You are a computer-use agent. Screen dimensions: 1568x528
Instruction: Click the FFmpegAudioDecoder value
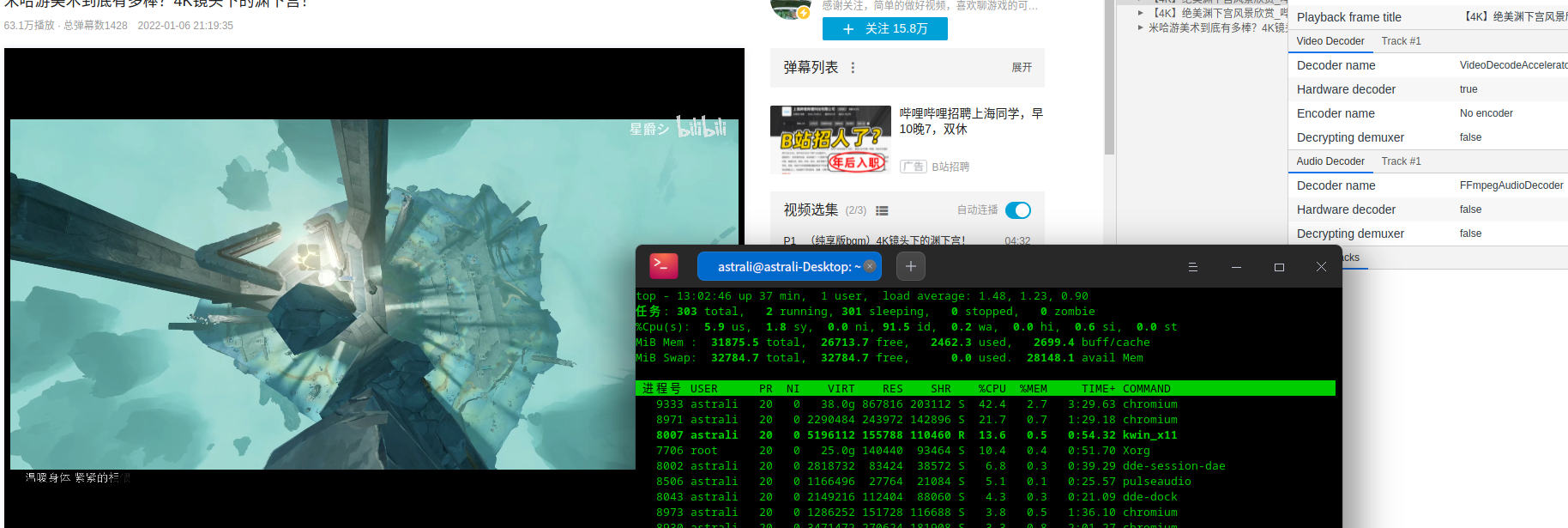[x=1511, y=185]
